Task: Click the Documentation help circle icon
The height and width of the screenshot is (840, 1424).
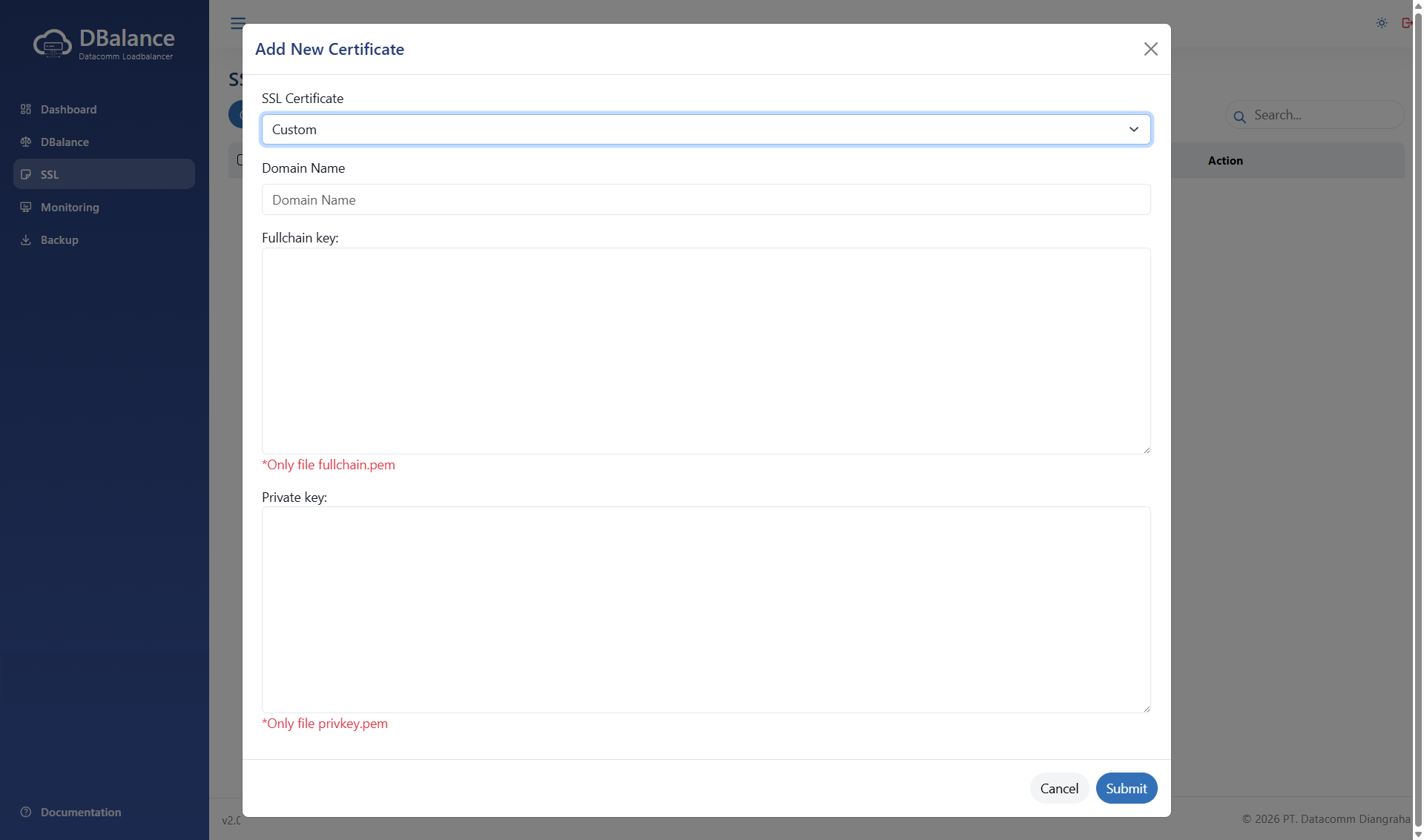Action: (x=26, y=812)
